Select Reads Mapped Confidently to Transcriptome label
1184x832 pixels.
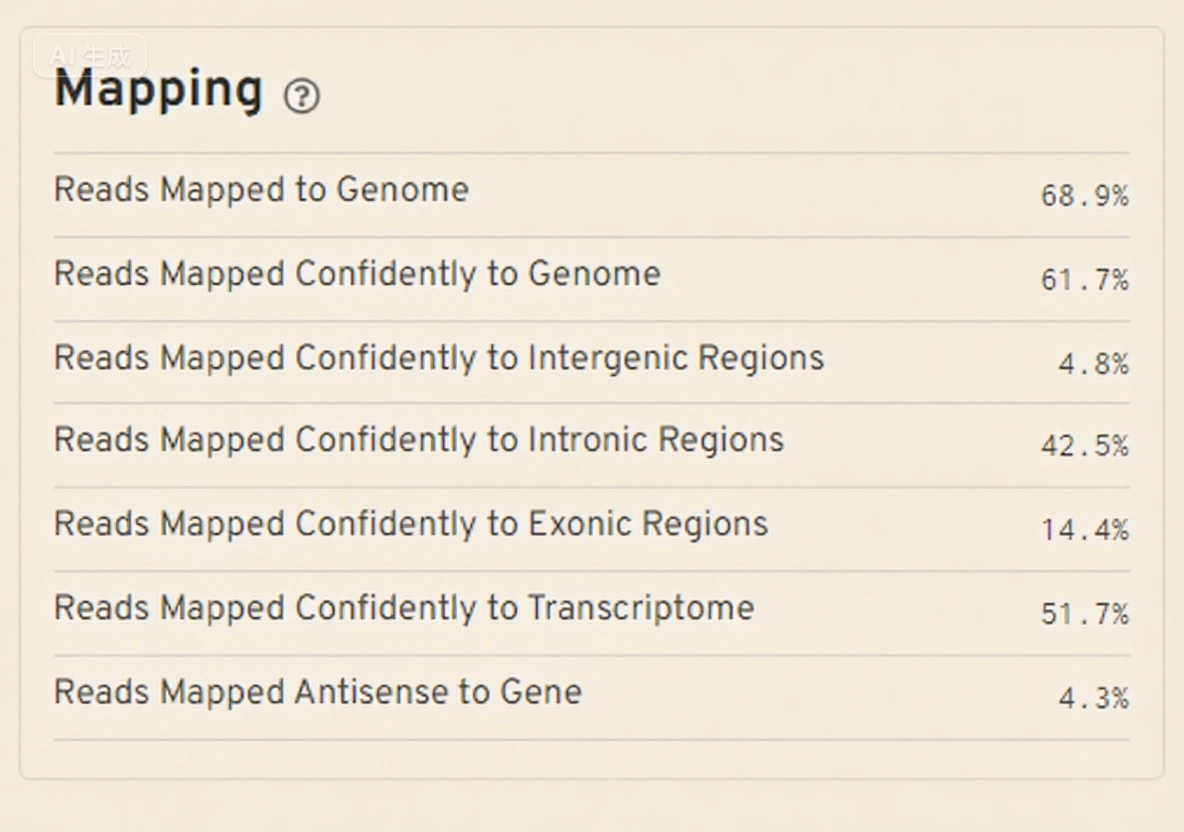tap(404, 609)
